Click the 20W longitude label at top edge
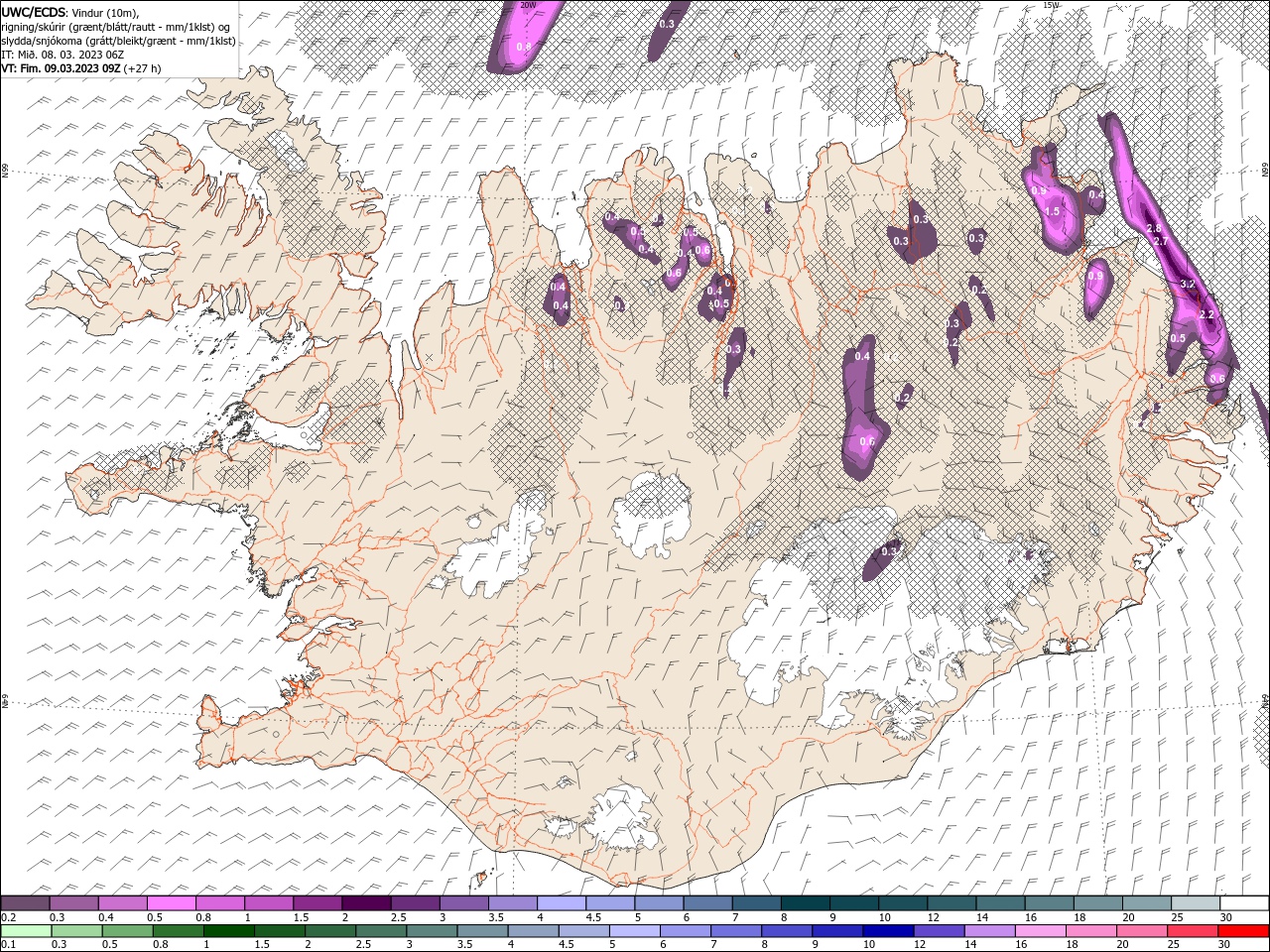Screen dimensions: 1270x952 point(528,5)
